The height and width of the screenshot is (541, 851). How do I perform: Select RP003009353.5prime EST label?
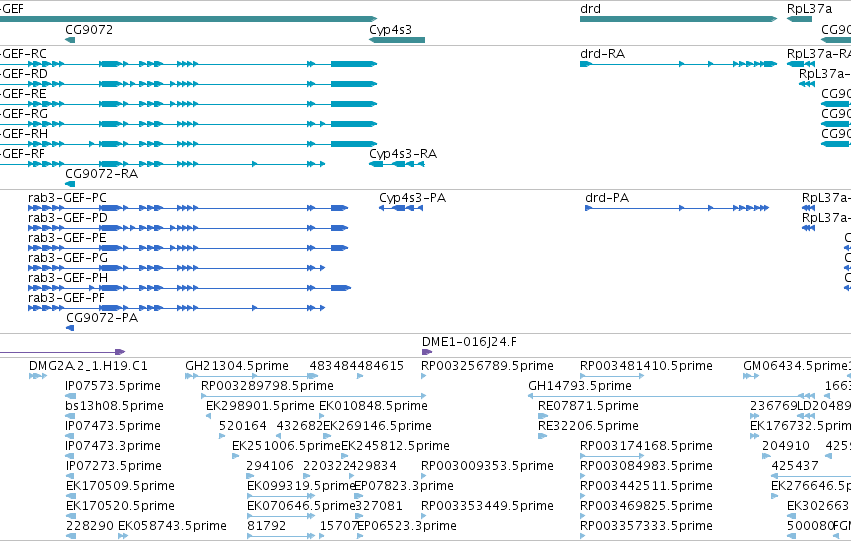coord(487,467)
